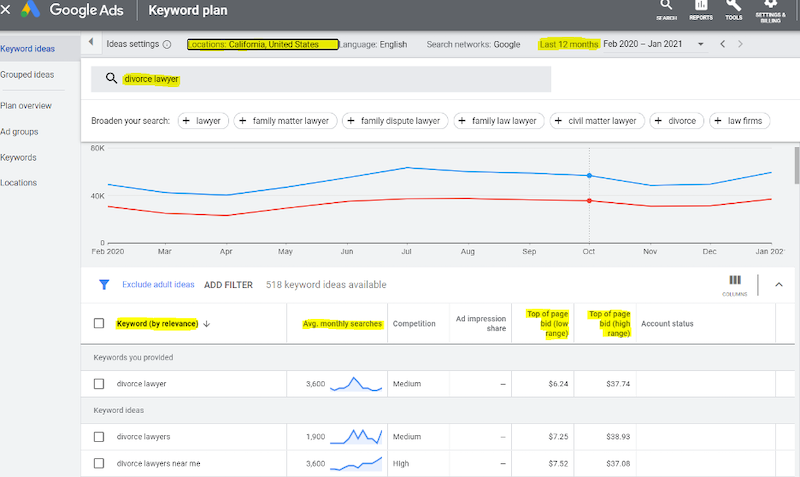Screen dimensions: 800x477
Task: Collapse the Ideas settings side arrow
Action: (x=92, y=44)
